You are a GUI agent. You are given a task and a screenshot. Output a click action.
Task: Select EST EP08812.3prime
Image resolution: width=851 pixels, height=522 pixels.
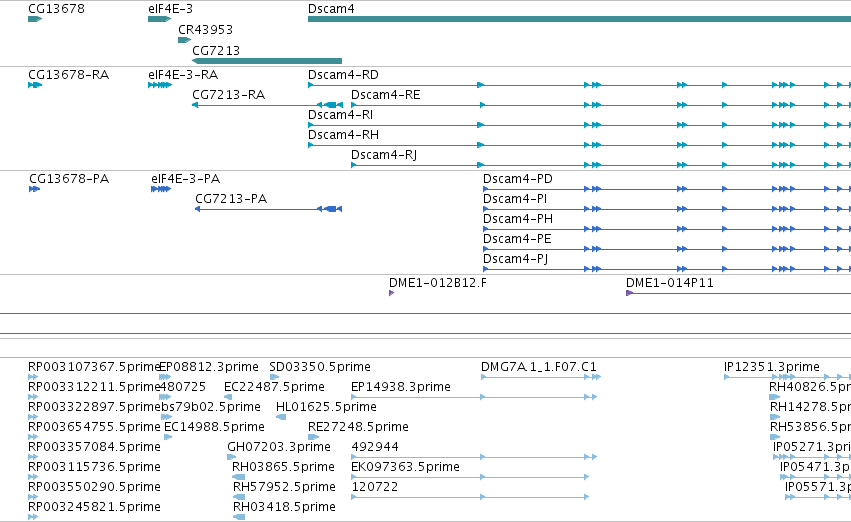pyautogui.click(x=209, y=367)
